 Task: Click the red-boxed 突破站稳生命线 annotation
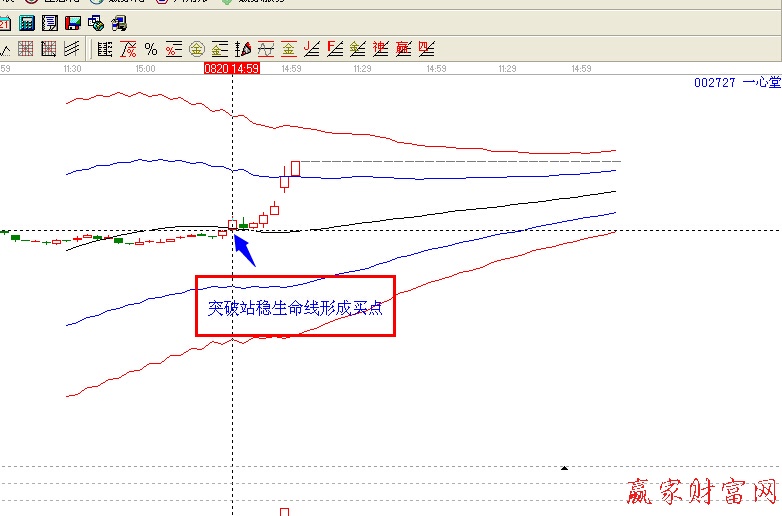pyautogui.click(x=295, y=307)
